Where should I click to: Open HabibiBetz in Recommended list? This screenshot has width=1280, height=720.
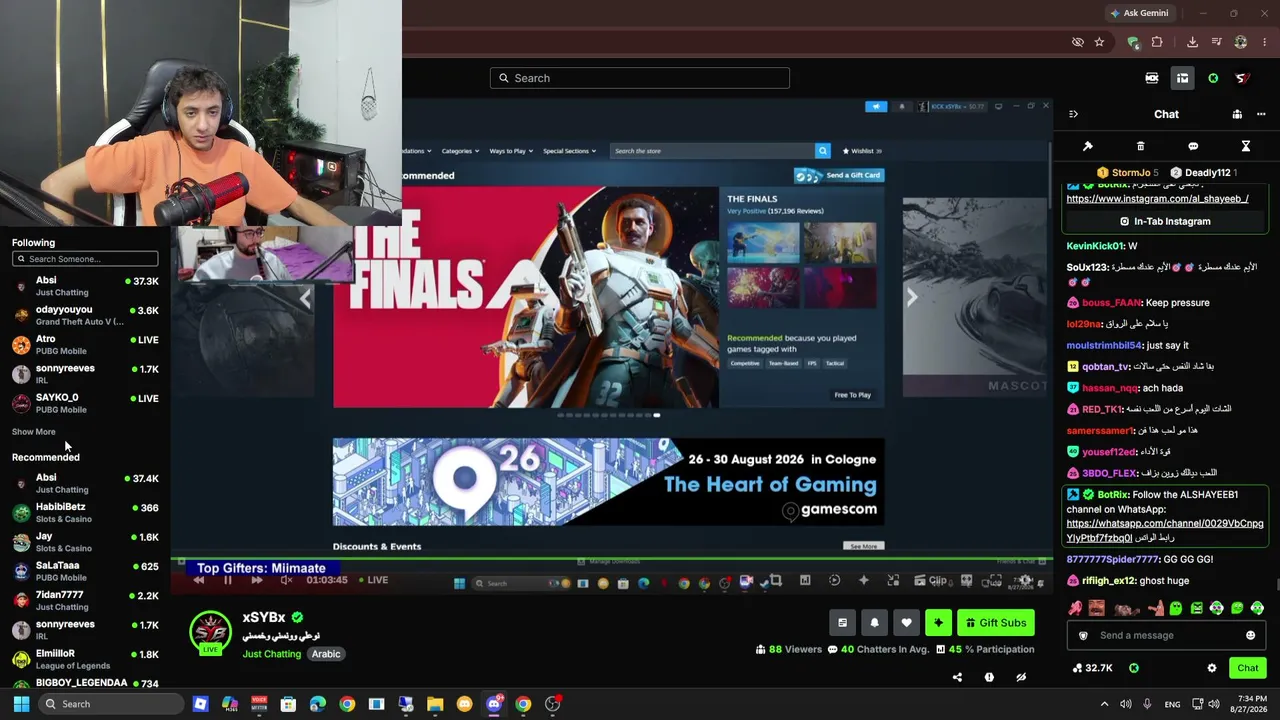tap(85, 512)
